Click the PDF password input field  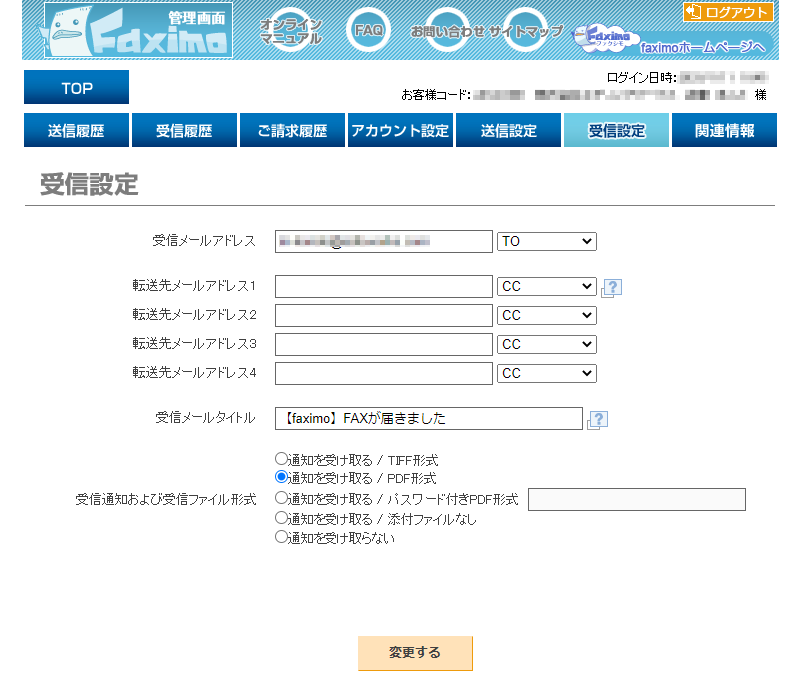click(x=636, y=499)
